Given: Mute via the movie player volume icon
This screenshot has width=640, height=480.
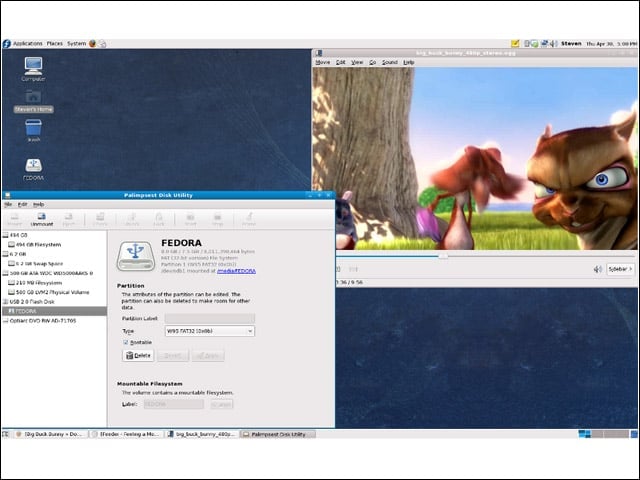Looking at the screenshot, I should (598, 269).
